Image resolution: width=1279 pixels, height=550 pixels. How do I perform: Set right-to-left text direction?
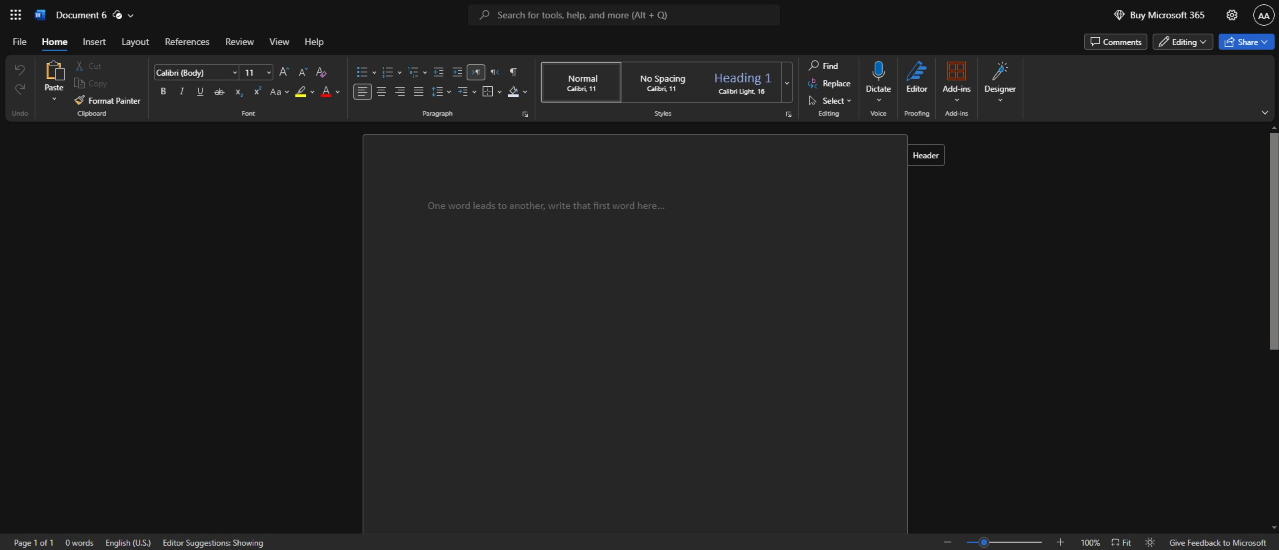pyautogui.click(x=494, y=72)
